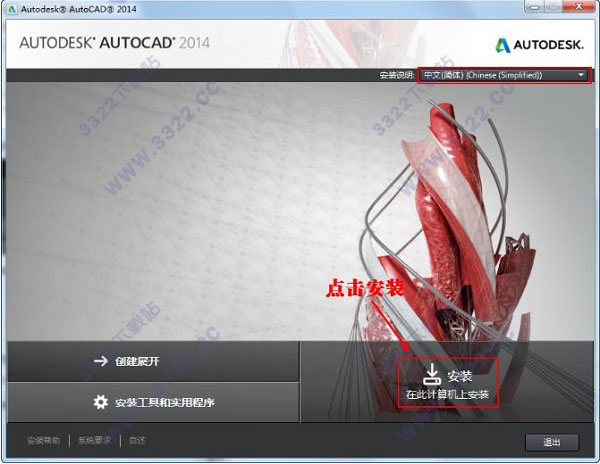
Task: Click the 安装 (Install on this computer) button
Action: point(448,382)
